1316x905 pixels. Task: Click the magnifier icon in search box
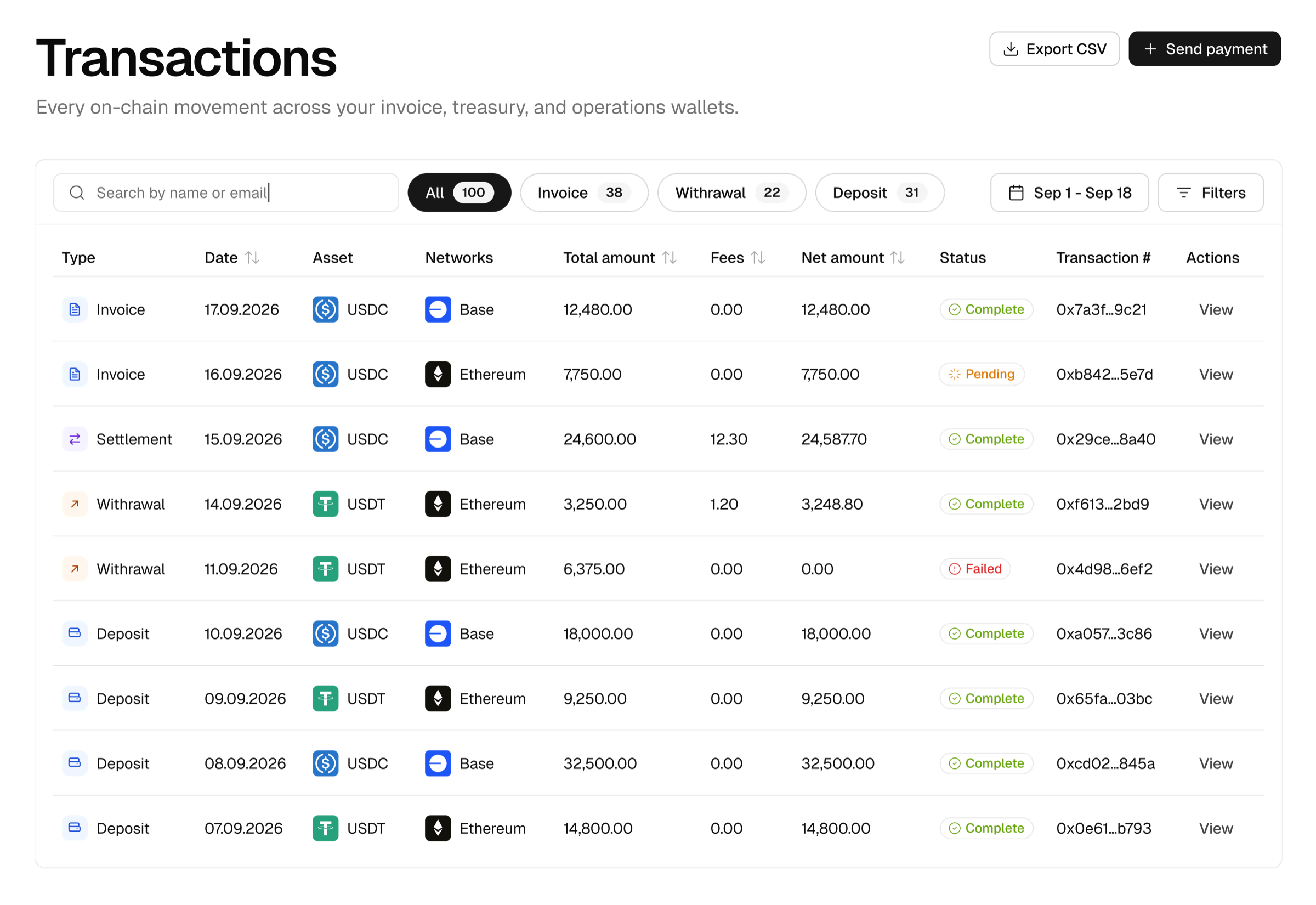(77, 193)
